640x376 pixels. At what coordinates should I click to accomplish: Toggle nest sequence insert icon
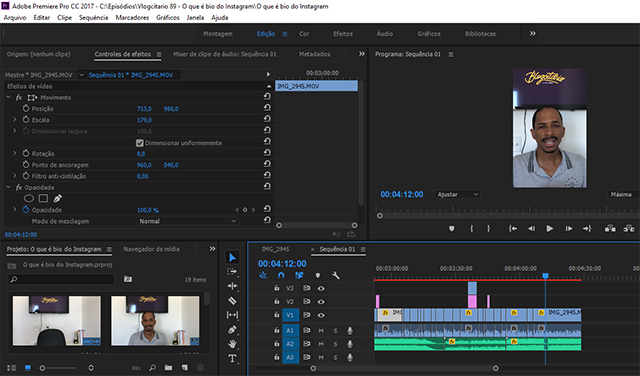[263, 276]
